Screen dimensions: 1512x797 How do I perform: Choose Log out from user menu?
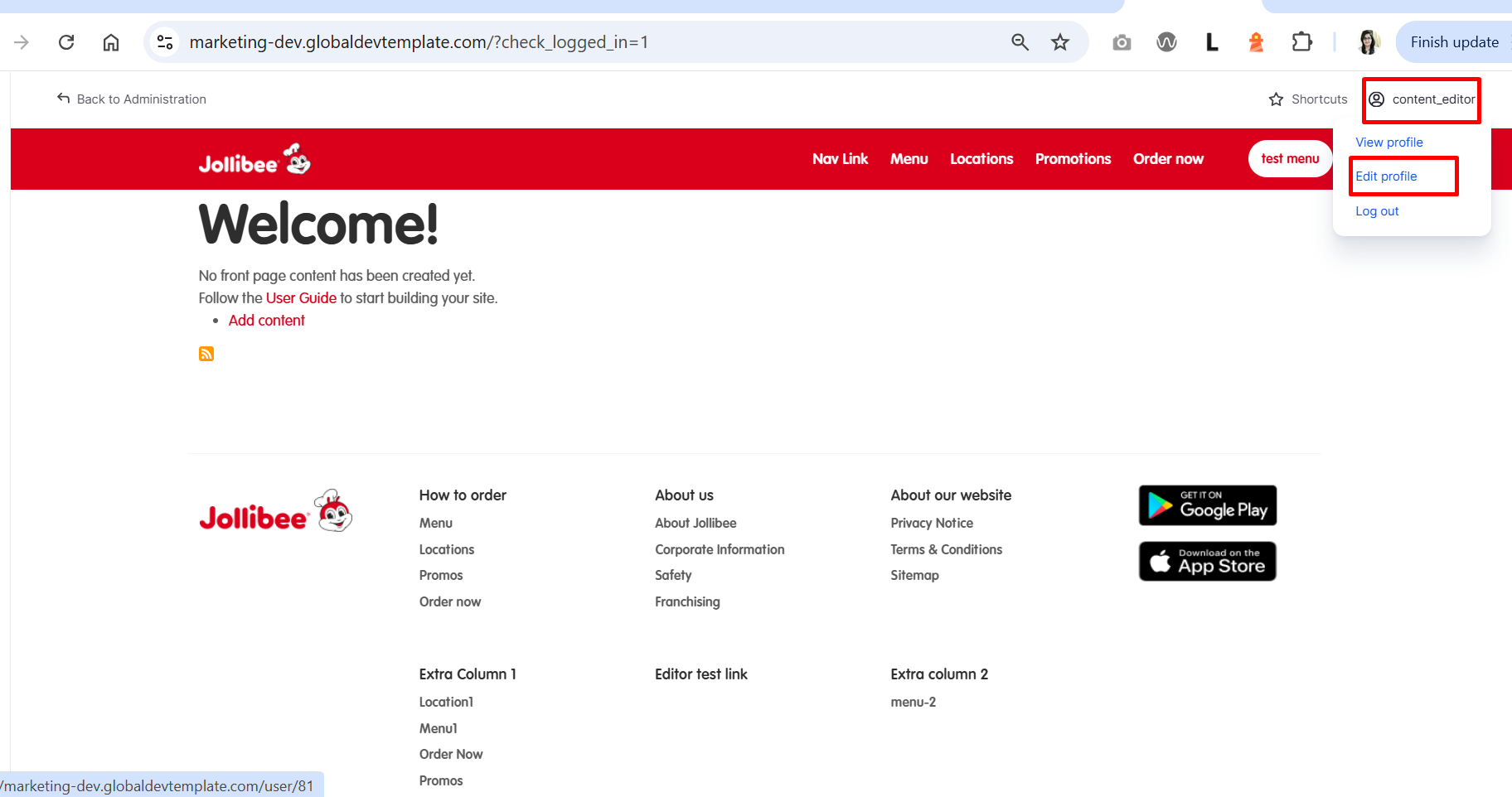coord(1377,211)
